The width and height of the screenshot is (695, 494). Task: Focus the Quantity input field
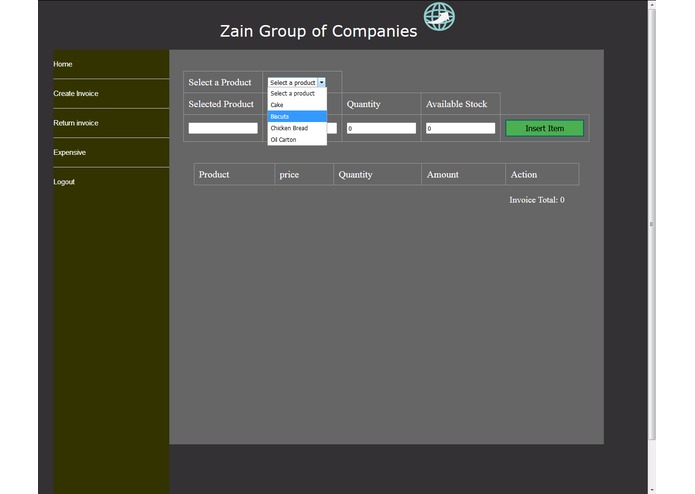(381, 128)
